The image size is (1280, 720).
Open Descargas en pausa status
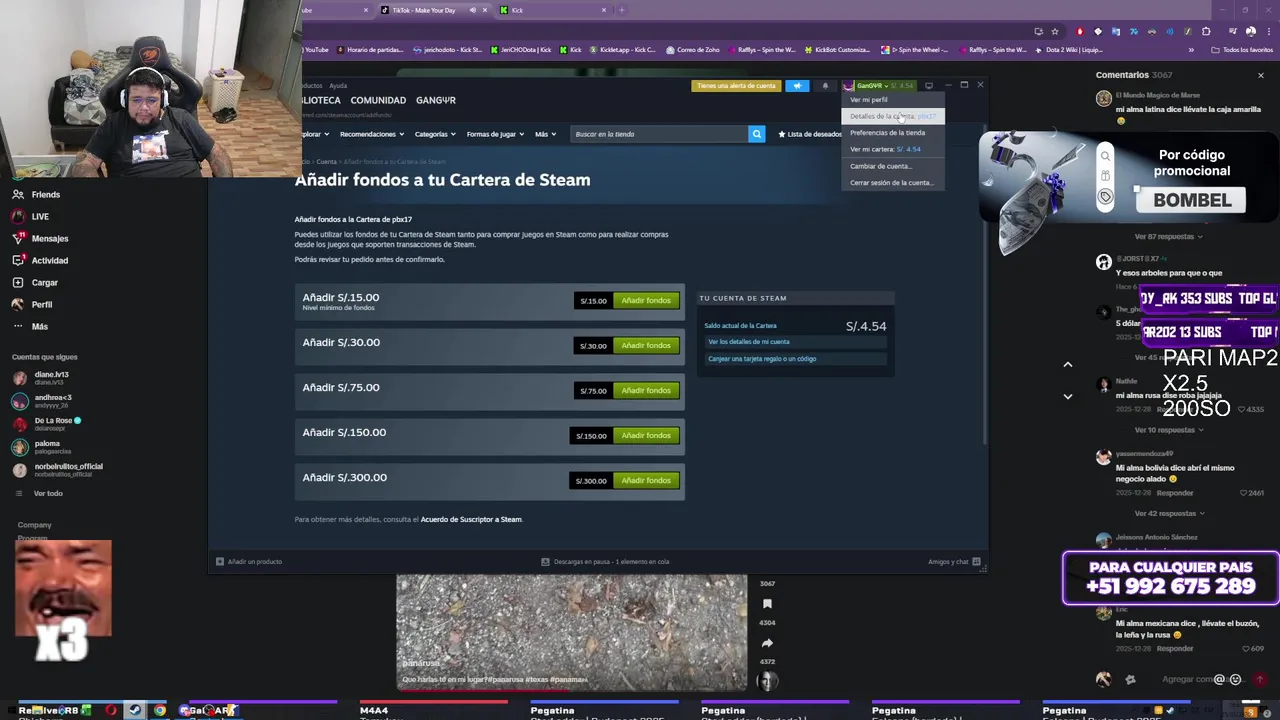(x=606, y=562)
